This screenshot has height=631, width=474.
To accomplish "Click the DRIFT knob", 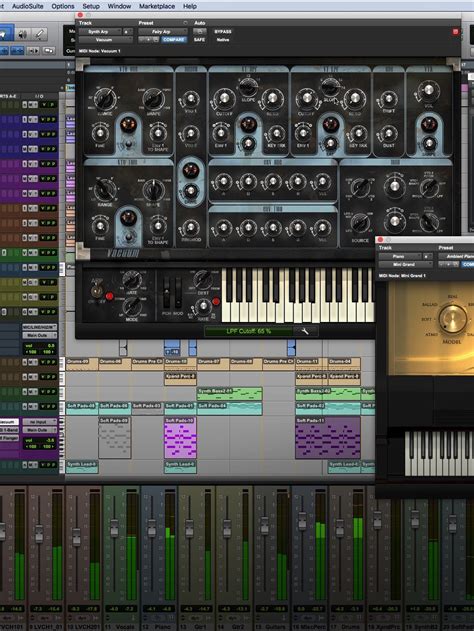I will point(389,99).
